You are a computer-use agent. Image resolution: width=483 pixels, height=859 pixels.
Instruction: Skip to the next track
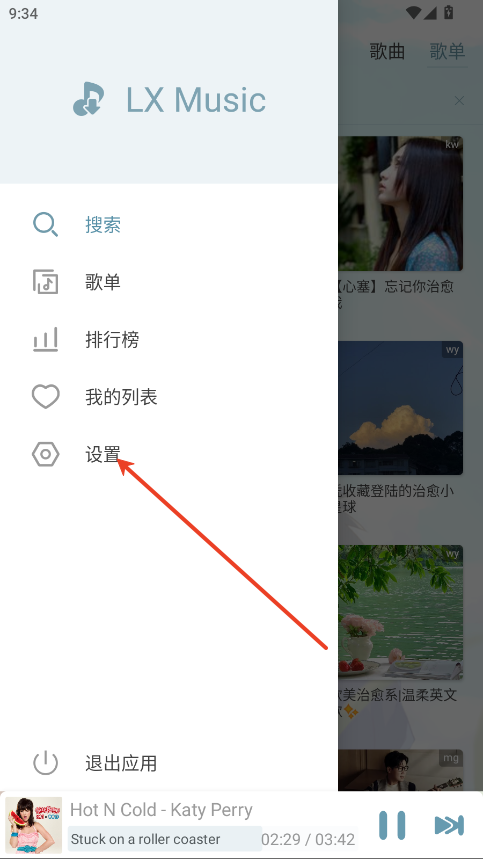450,825
